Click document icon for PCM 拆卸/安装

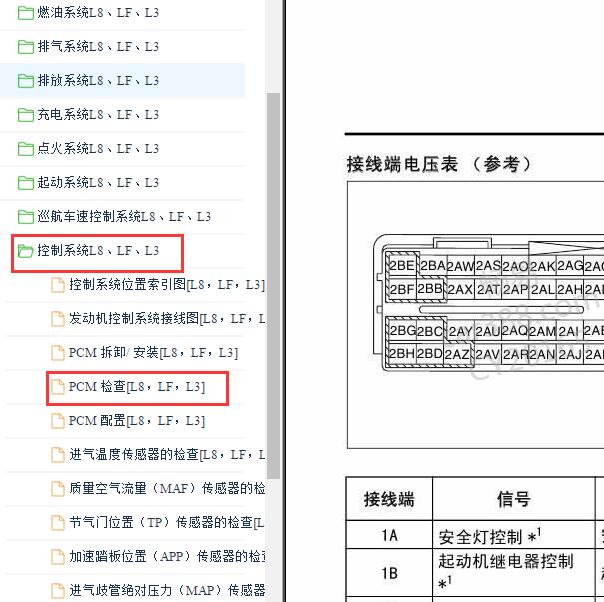[x=58, y=353]
